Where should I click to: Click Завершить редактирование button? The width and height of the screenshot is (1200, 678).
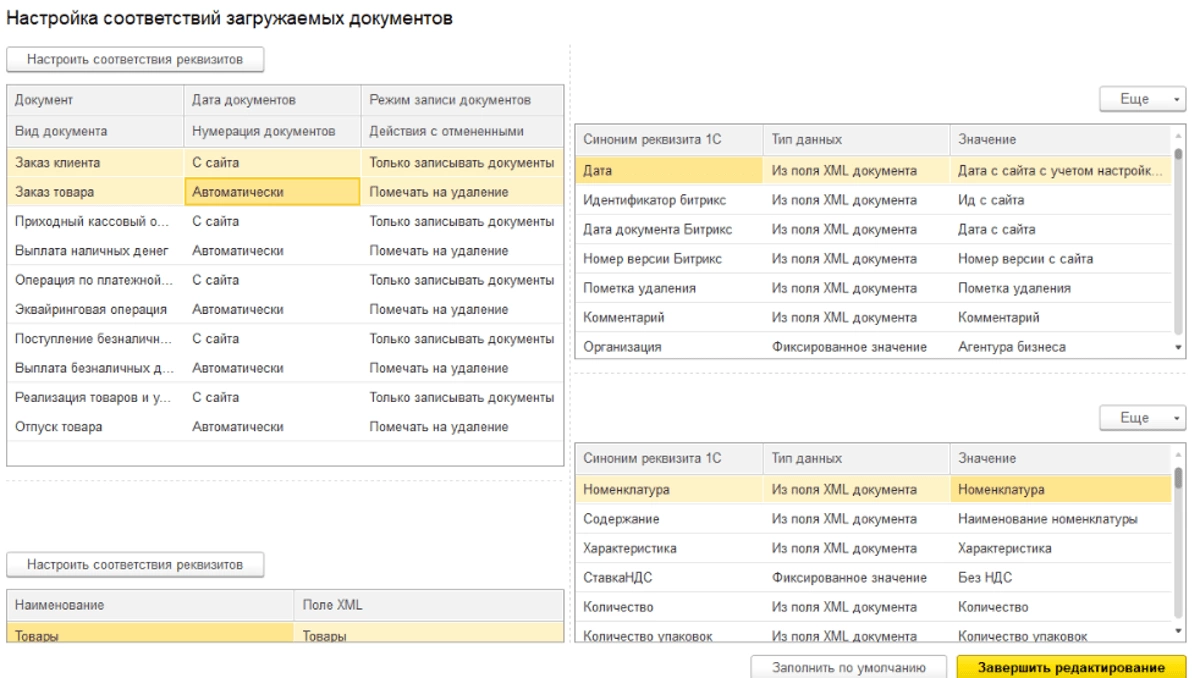click(x=1071, y=667)
